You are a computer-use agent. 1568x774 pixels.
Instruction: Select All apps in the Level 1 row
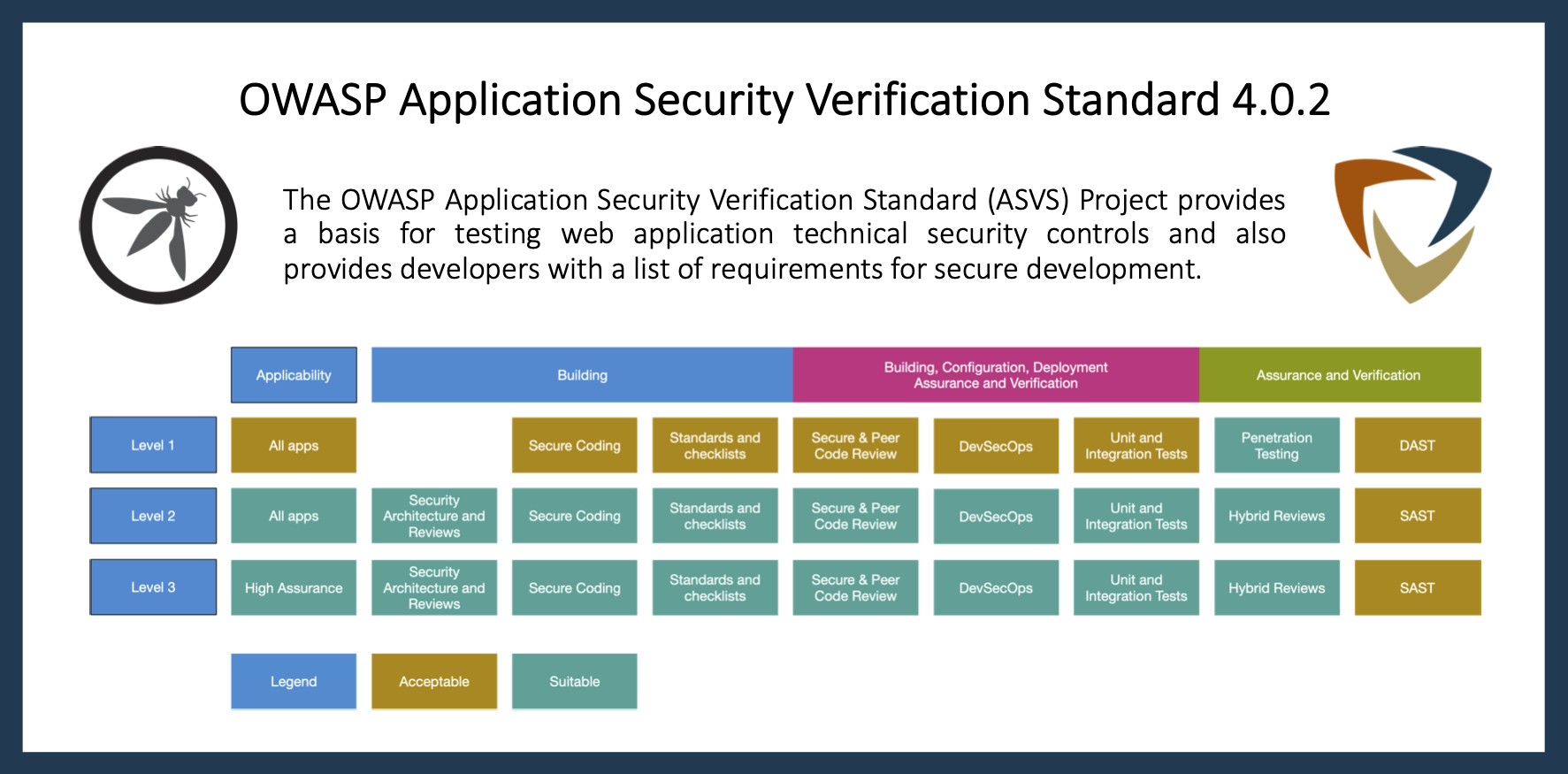pyautogui.click(x=294, y=445)
